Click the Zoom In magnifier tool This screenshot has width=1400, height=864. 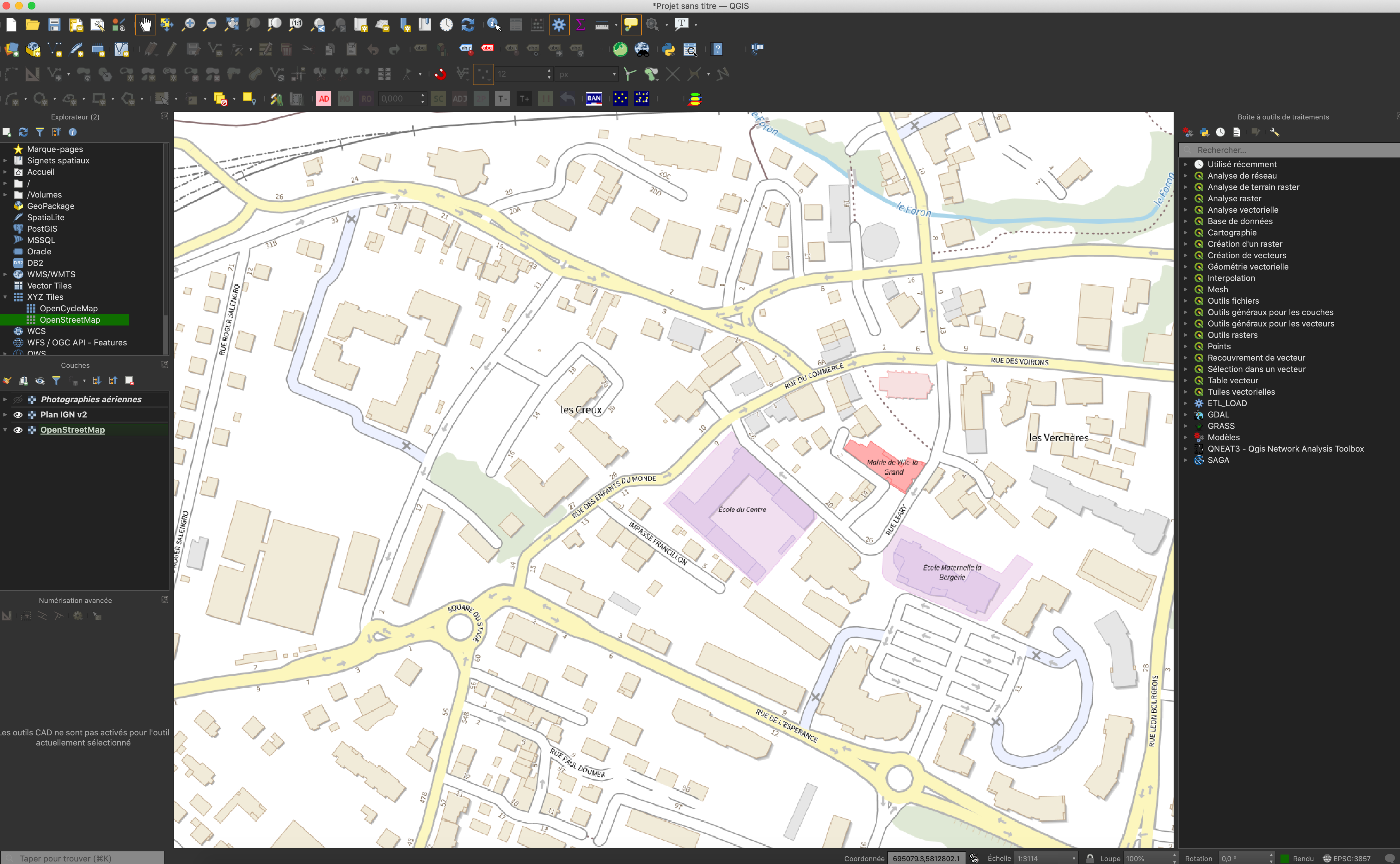(188, 25)
